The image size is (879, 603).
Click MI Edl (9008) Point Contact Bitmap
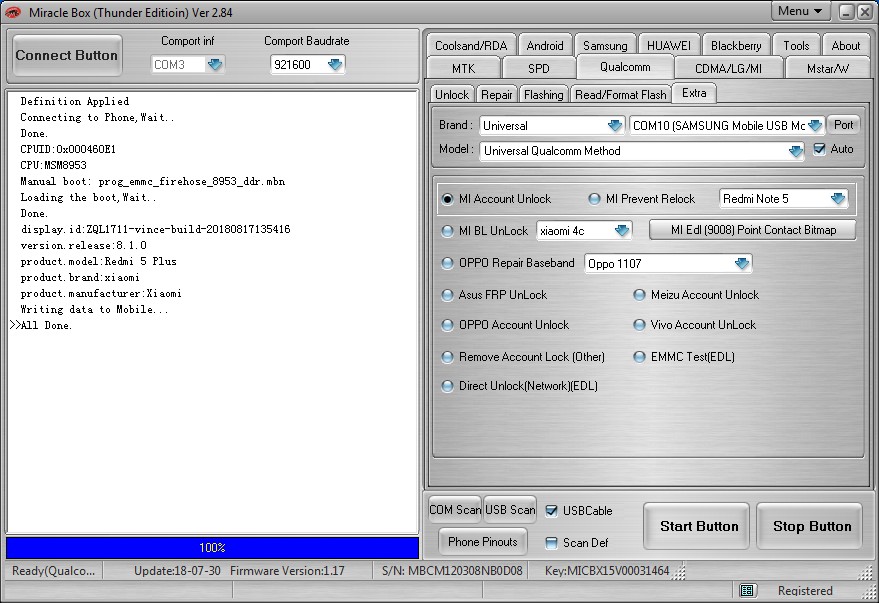pyautogui.click(x=753, y=230)
